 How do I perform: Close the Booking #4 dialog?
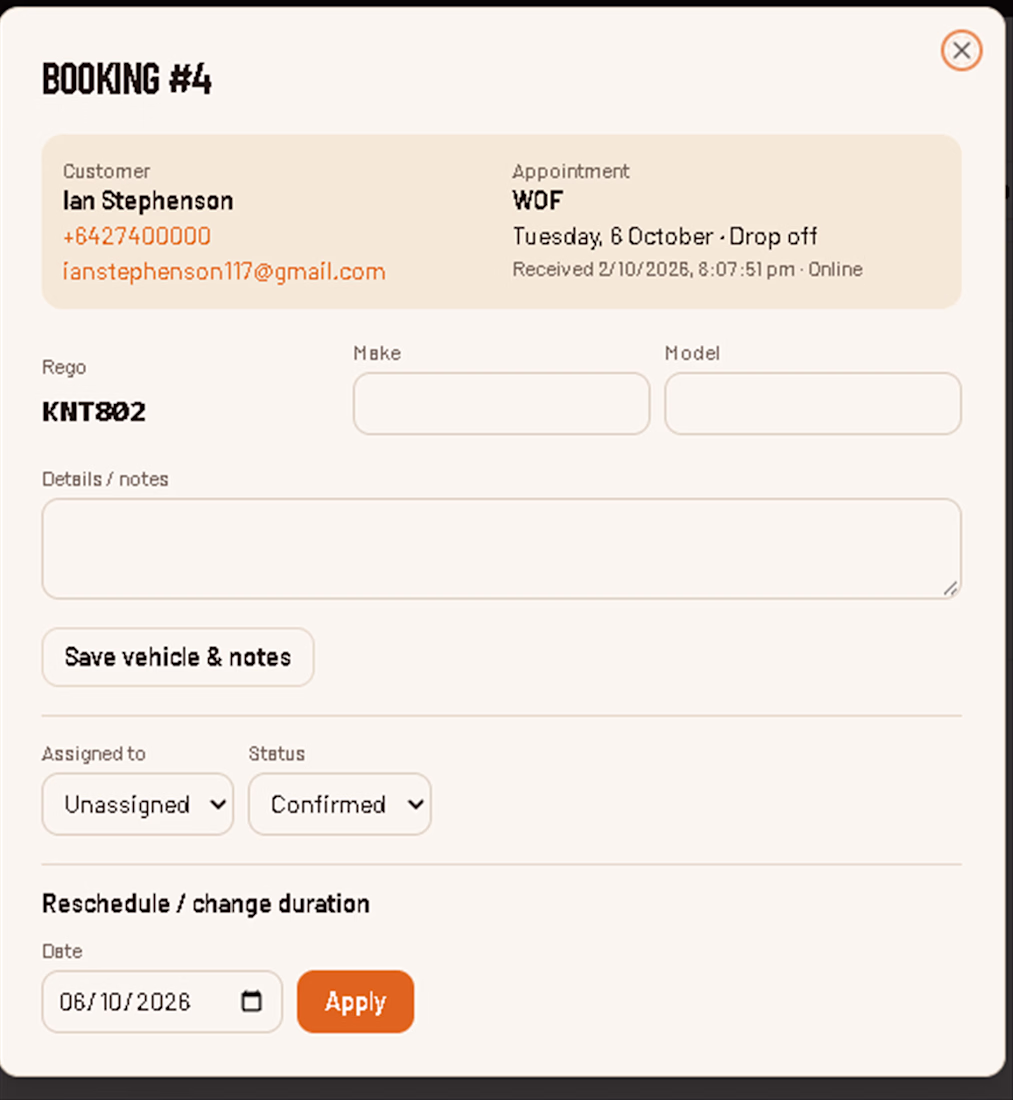point(961,51)
